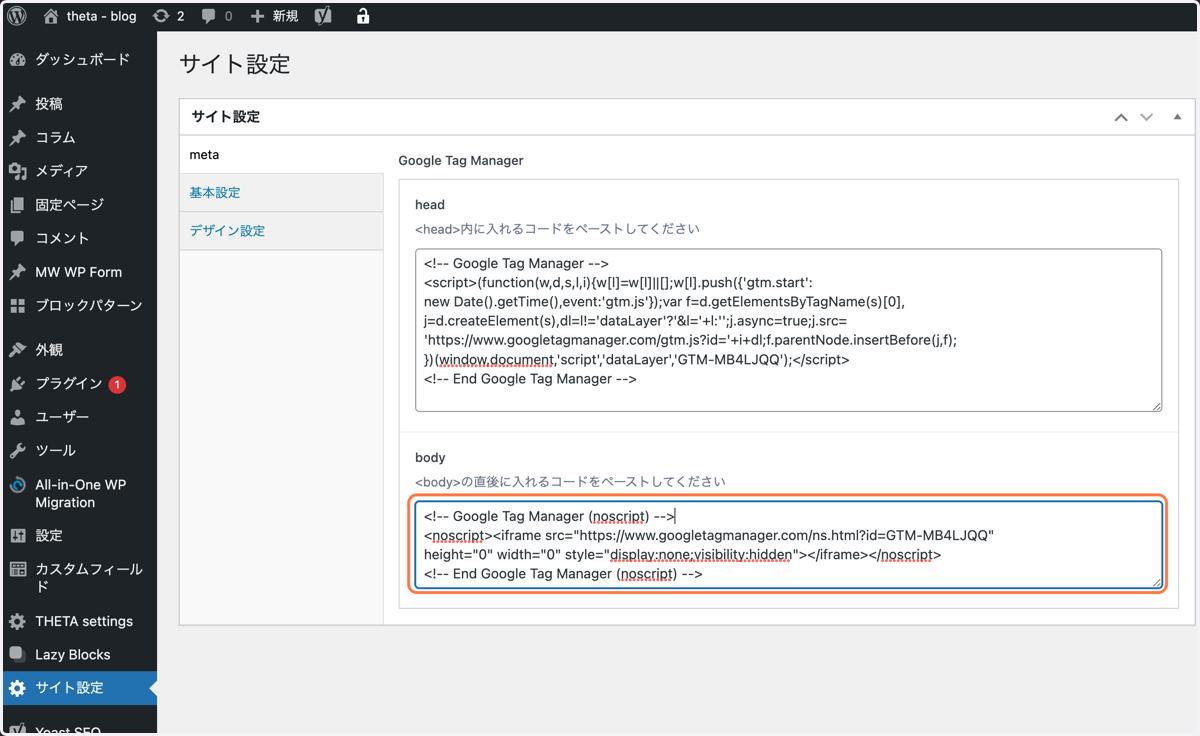Click the 新規 link in admin bar
This screenshot has height=736, width=1200.
(285, 16)
